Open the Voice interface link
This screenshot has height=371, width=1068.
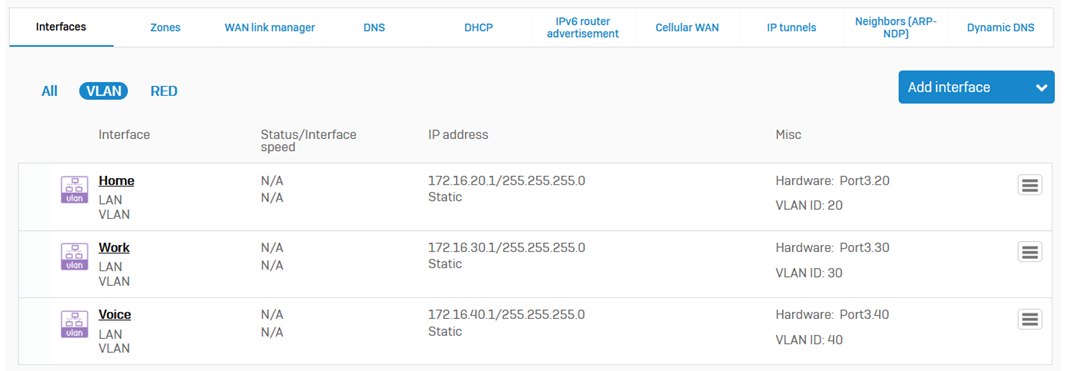click(114, 315)
